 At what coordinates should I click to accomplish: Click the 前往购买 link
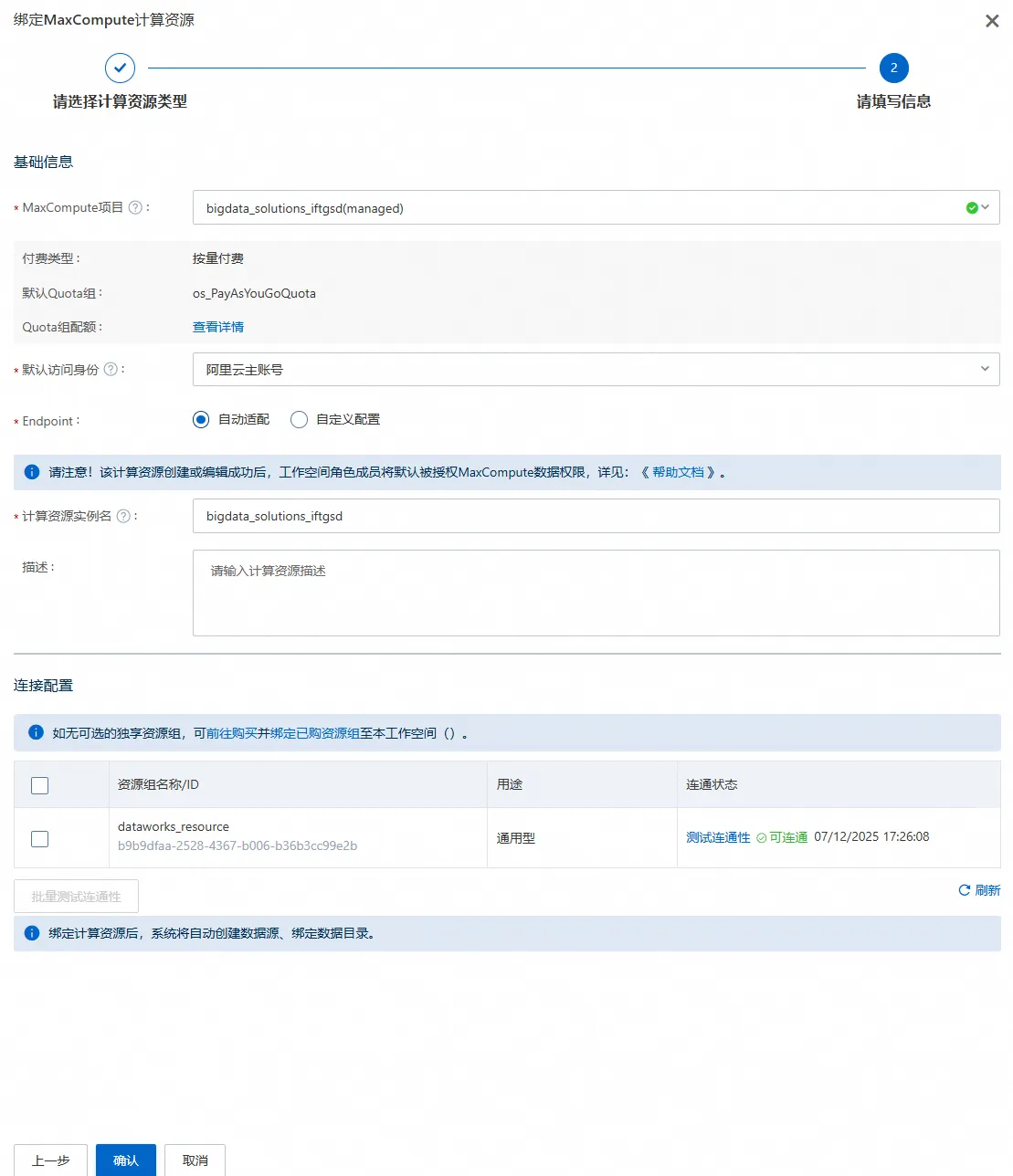pyautogui.click(x=232, y=733)
